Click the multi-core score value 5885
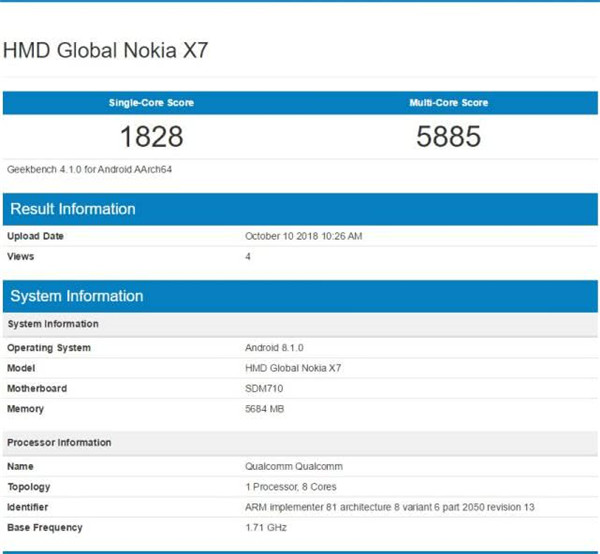 pos(449,137)
